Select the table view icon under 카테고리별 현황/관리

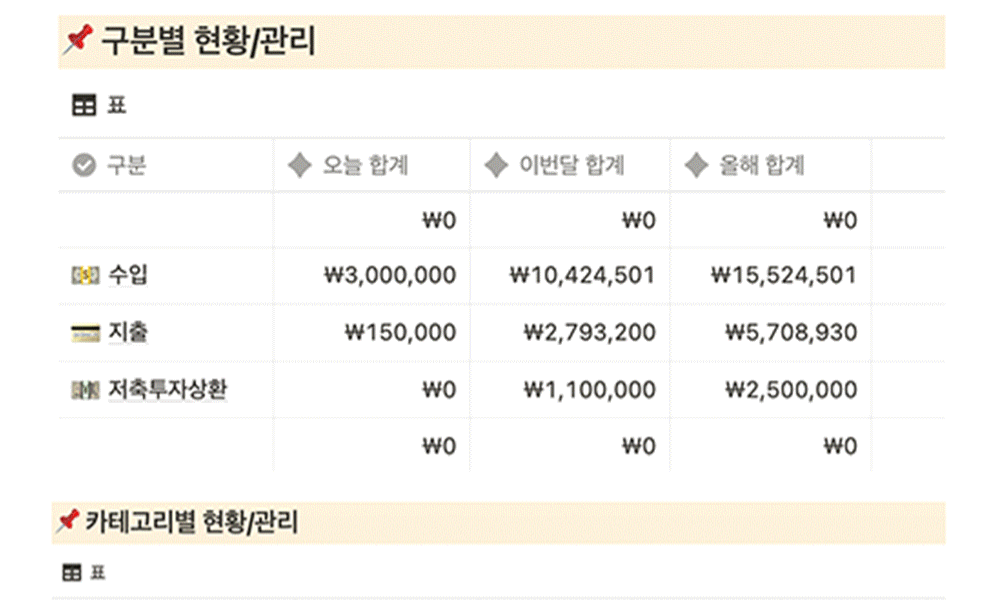click(x=71, y=572)
